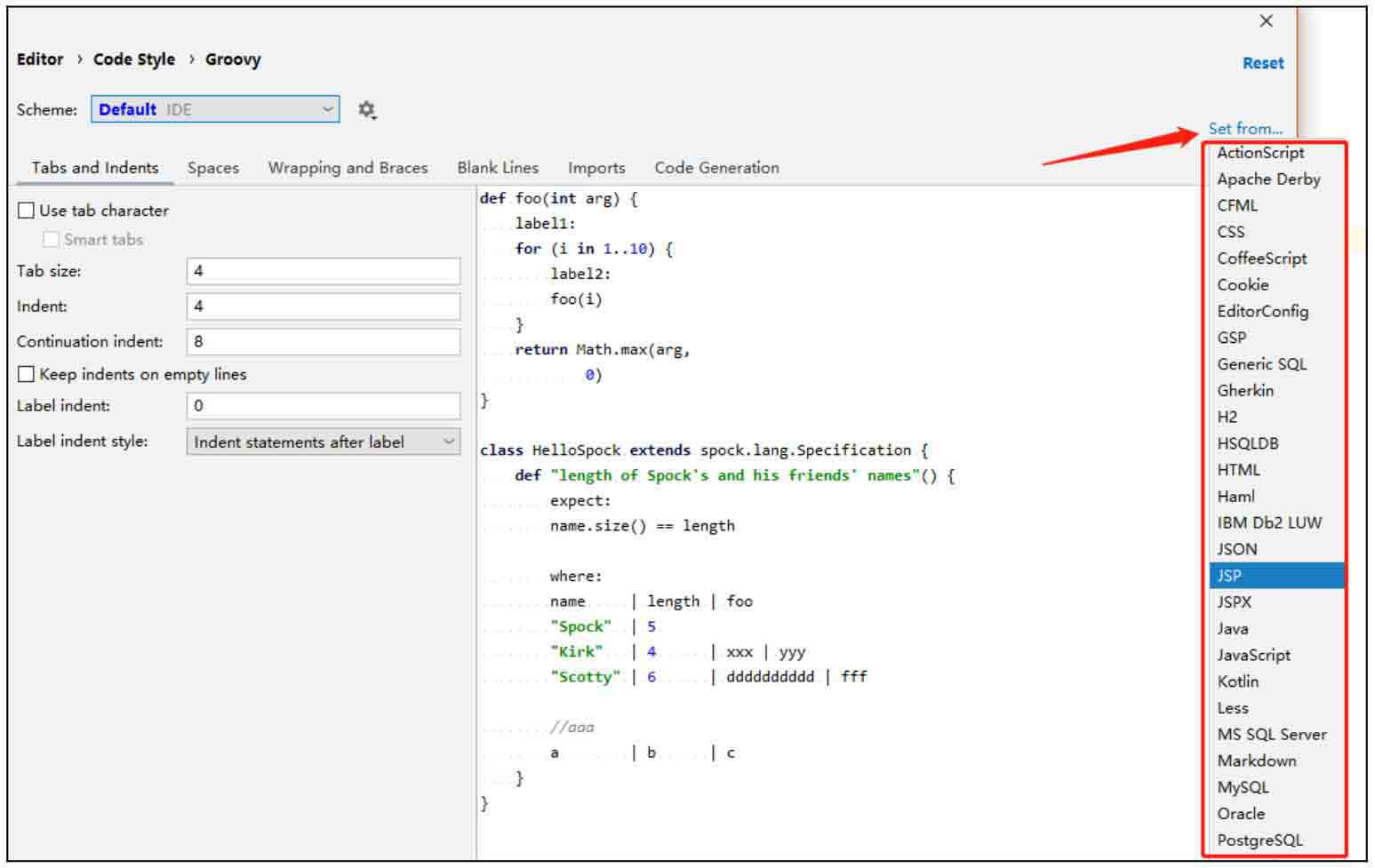Click the Tab size input field
1375x868 pixels.
click(323, 271)
